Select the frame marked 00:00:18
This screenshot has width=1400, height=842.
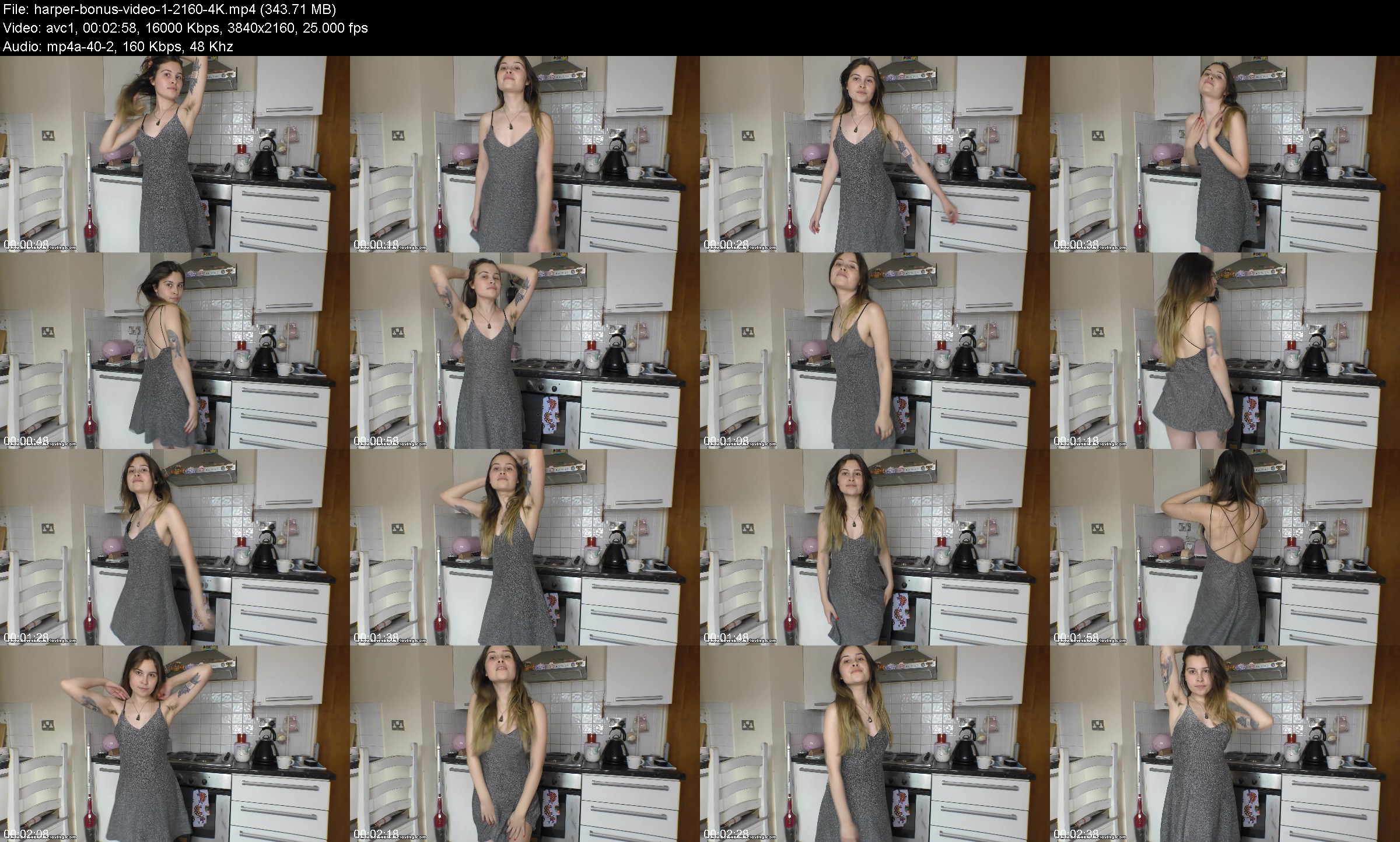[x=524, y=154]
